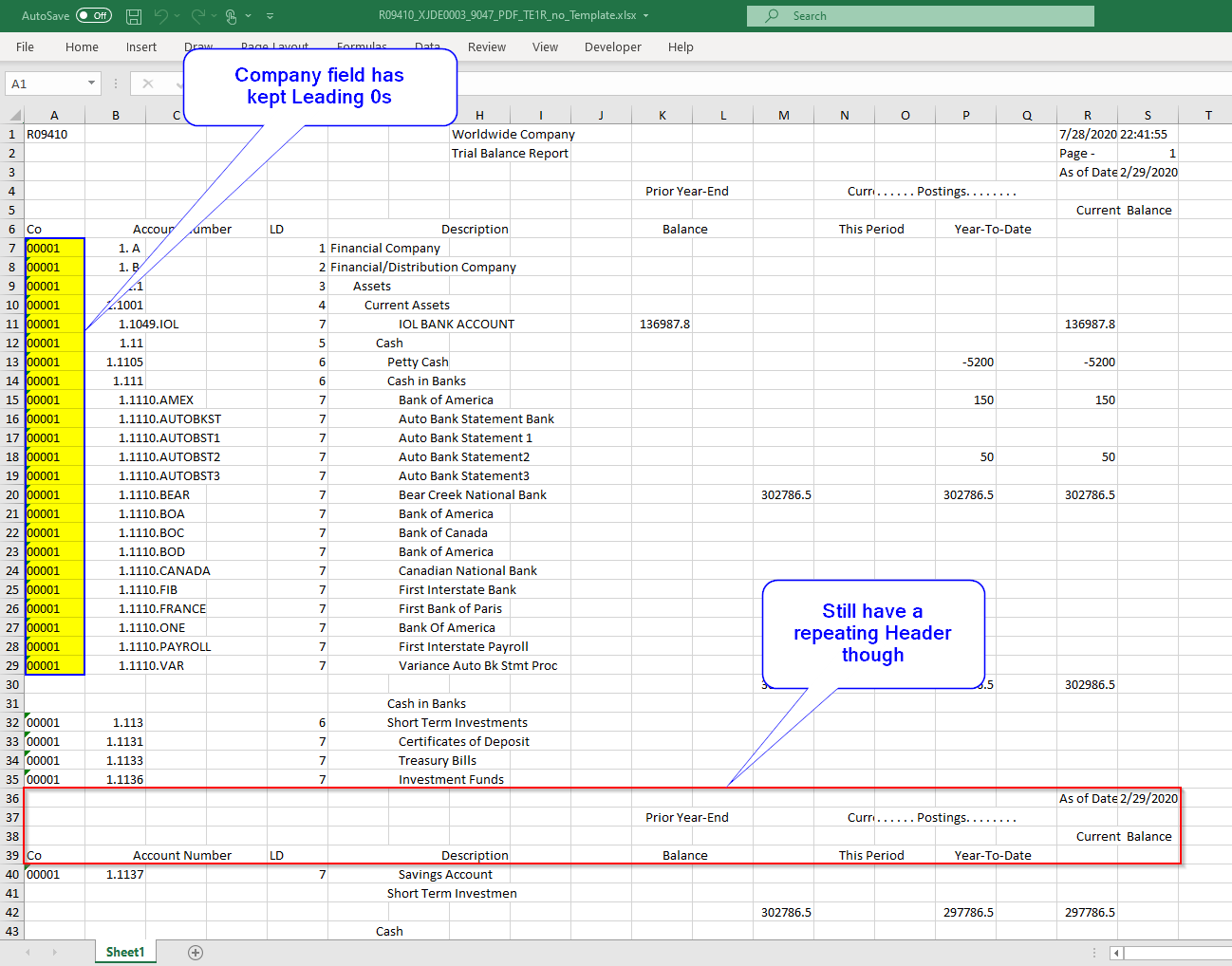Image resolution: width=1232 pixels, height=966 pixels.
Task: Open the Search box
Action: (x=919, y=15)
